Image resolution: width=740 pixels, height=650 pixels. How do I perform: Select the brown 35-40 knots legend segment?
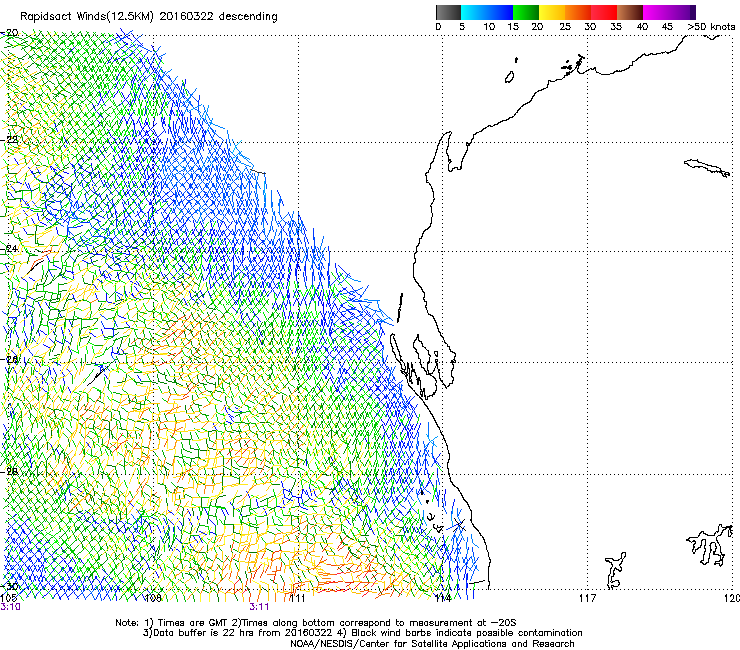coord(630,12)
